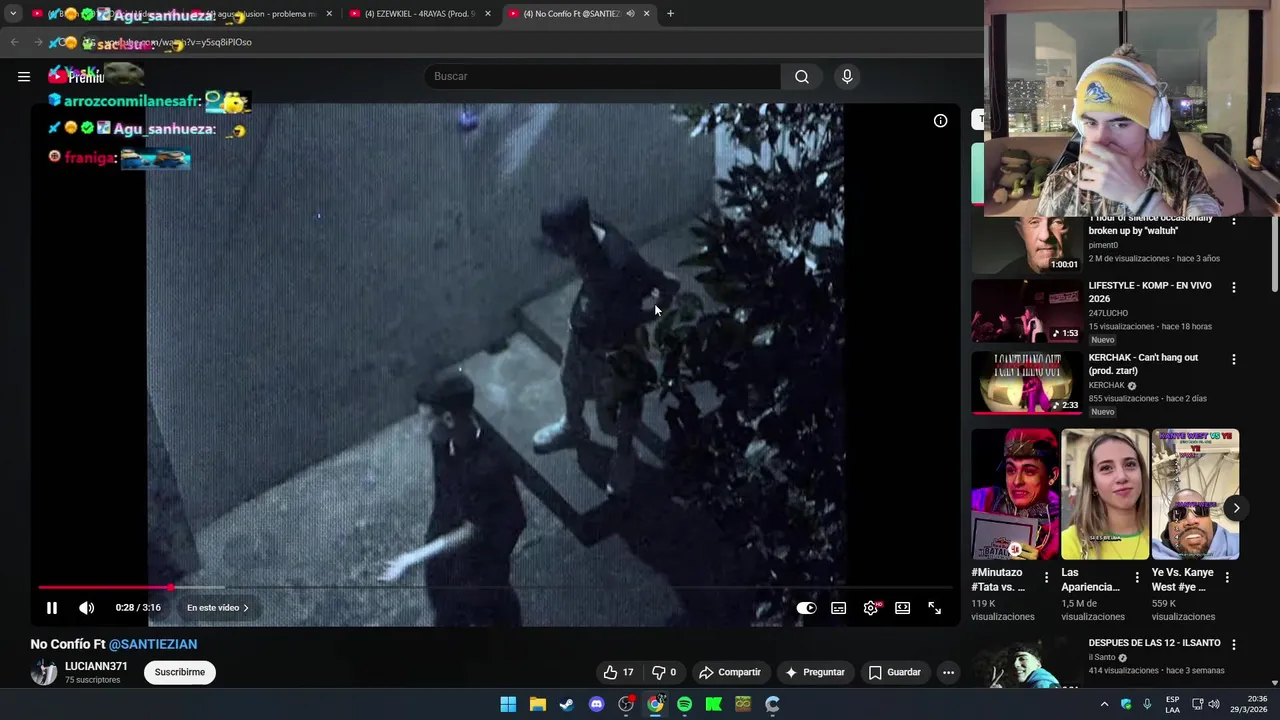Screen dimensions: 1280x720
Task: Open the taskbar clock showing 20:36
Action: pos(1250,704)
